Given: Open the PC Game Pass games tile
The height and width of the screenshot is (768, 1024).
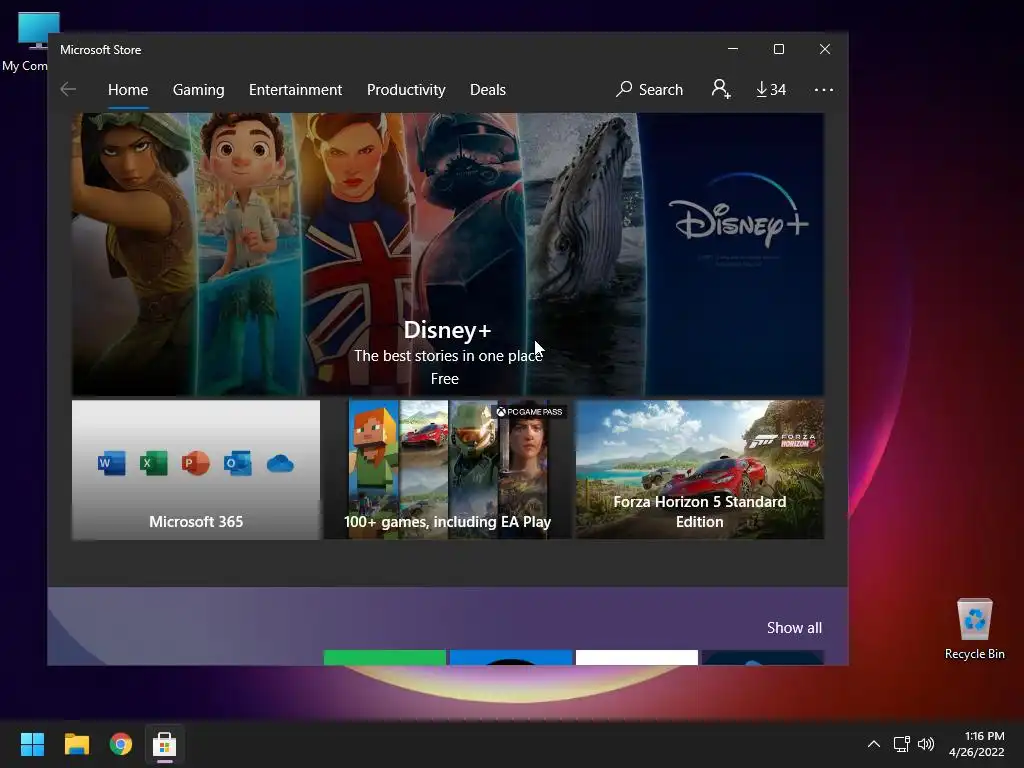Looking at the screenshot, I should coord(447,470).
